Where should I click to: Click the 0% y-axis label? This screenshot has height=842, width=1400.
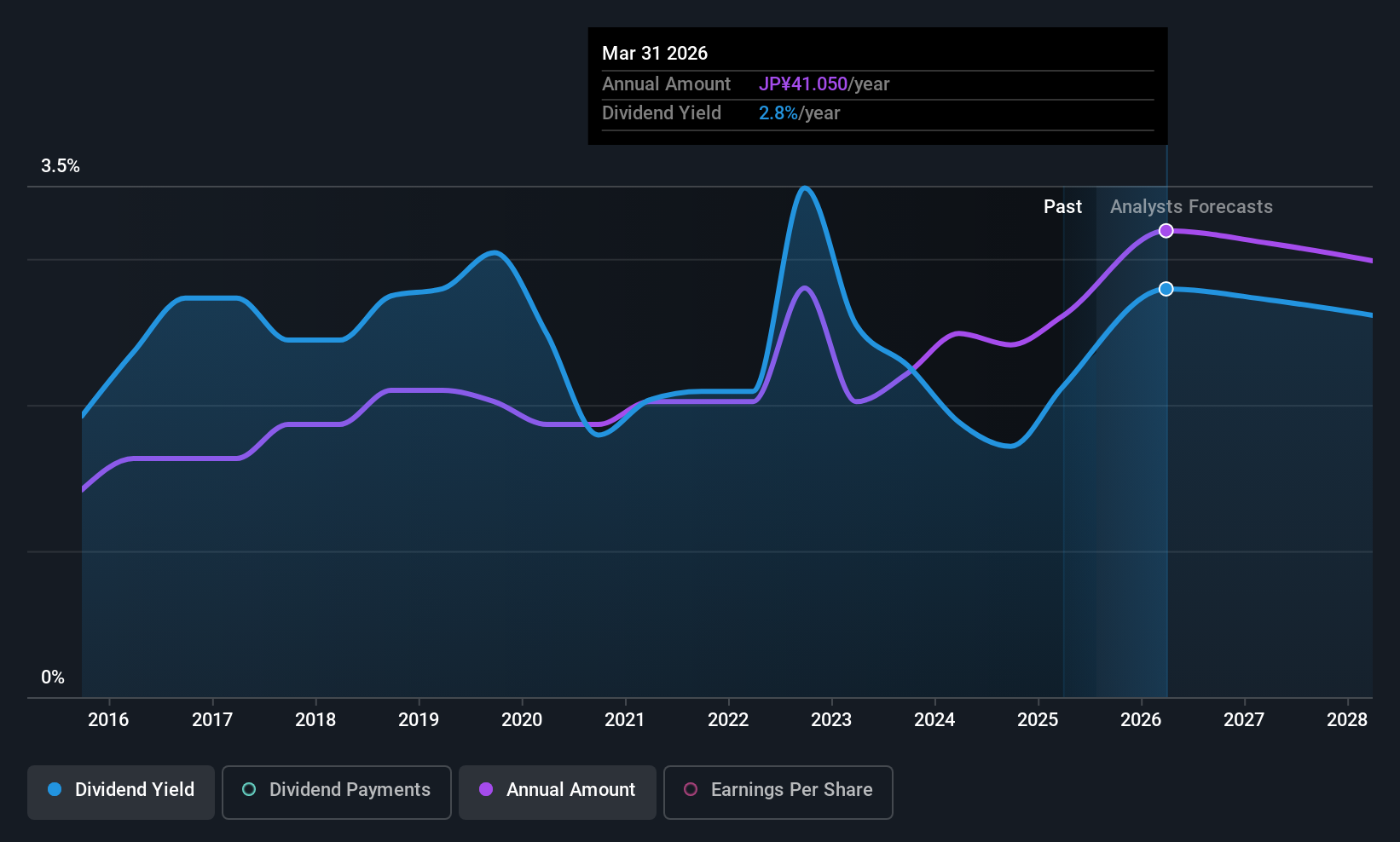coord(53,678)
